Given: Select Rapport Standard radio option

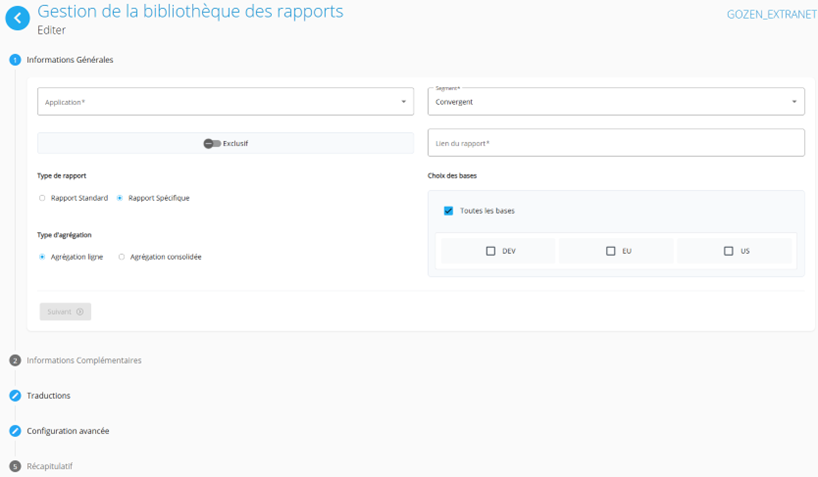Looking at the screenshot, I should click(42, 198).
